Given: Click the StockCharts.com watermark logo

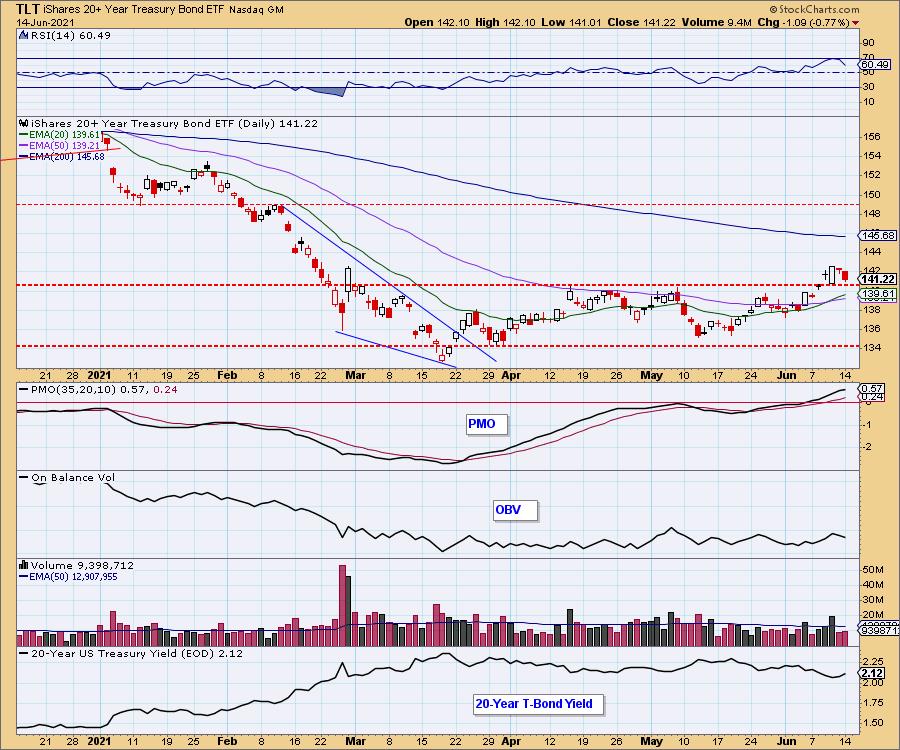Looking at the screenshot, I should [x=814, y=9].
